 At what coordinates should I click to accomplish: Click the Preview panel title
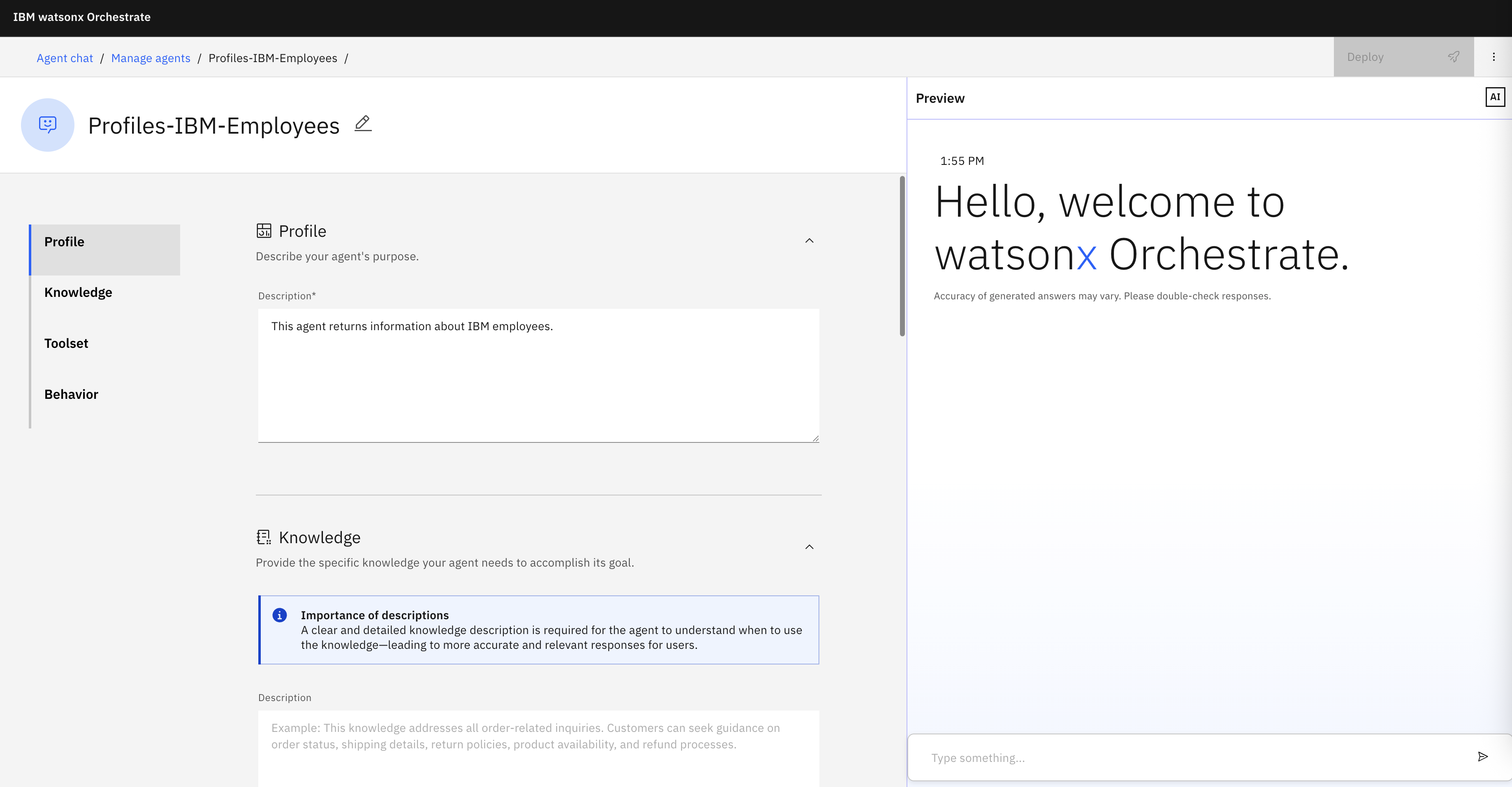click(x=940, y=98)
